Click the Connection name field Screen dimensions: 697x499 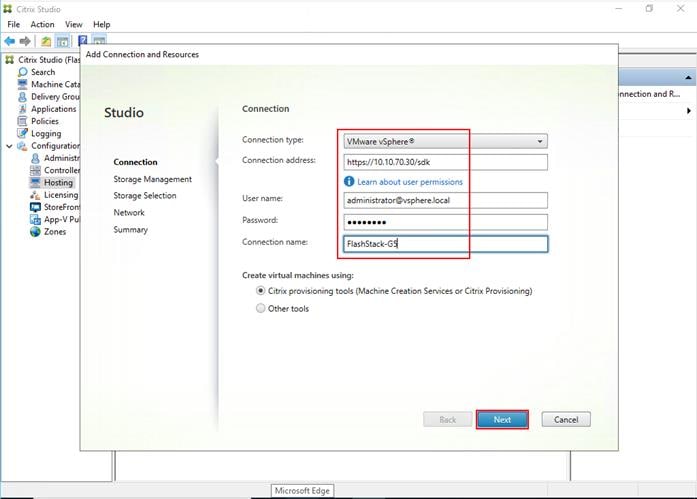pyautogui.click(x=445, y=244)
